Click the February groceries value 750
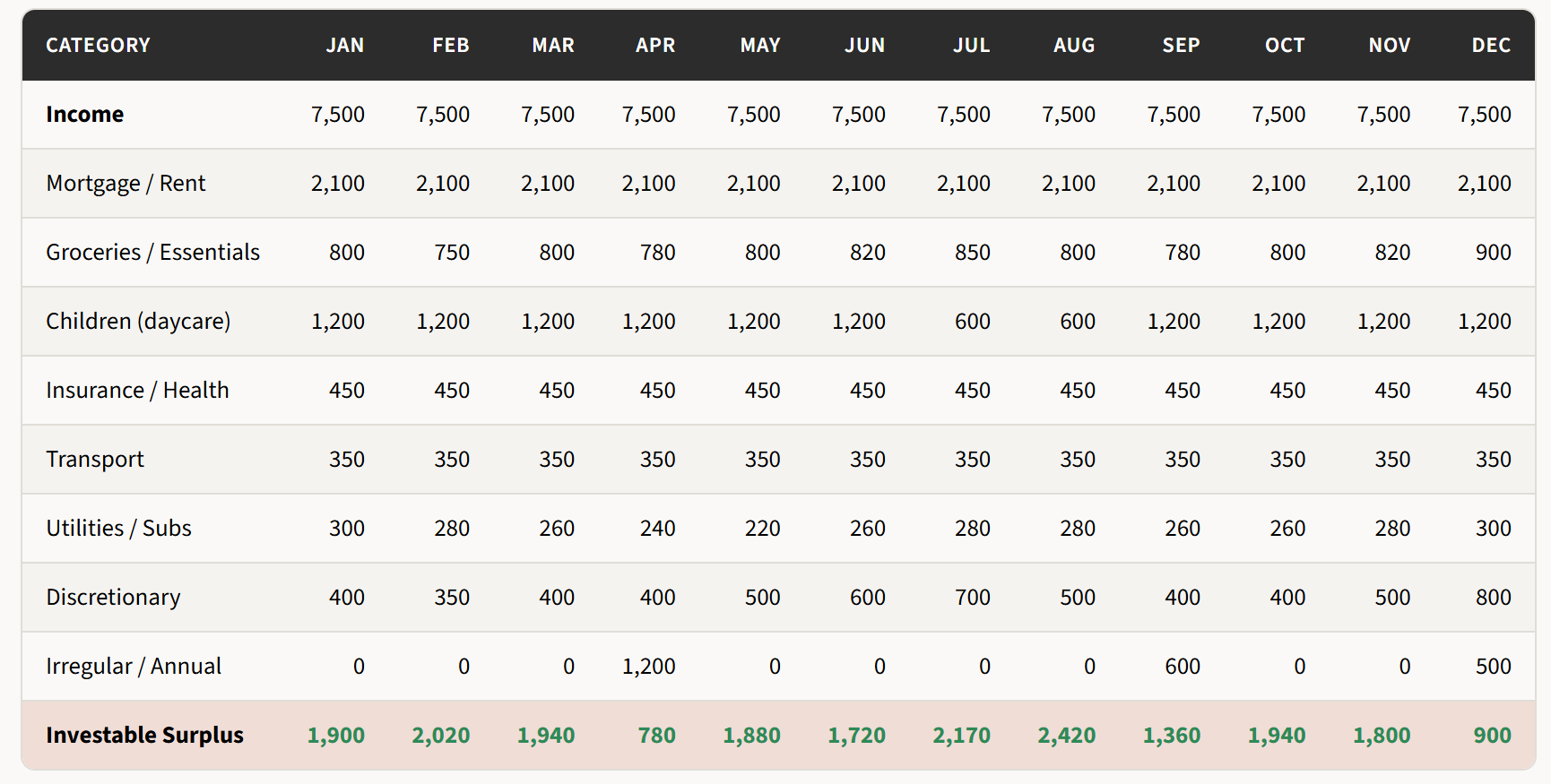Screen dimensions: 1551x784 pos(452,252)
